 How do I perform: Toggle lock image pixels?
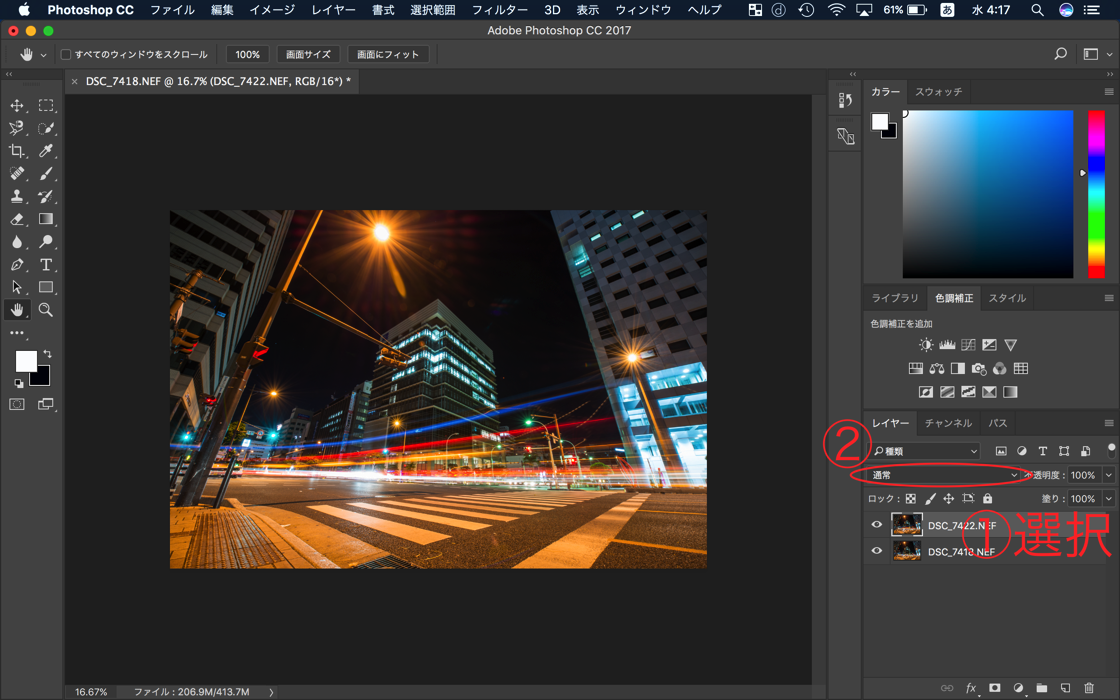tap(930, 499)
